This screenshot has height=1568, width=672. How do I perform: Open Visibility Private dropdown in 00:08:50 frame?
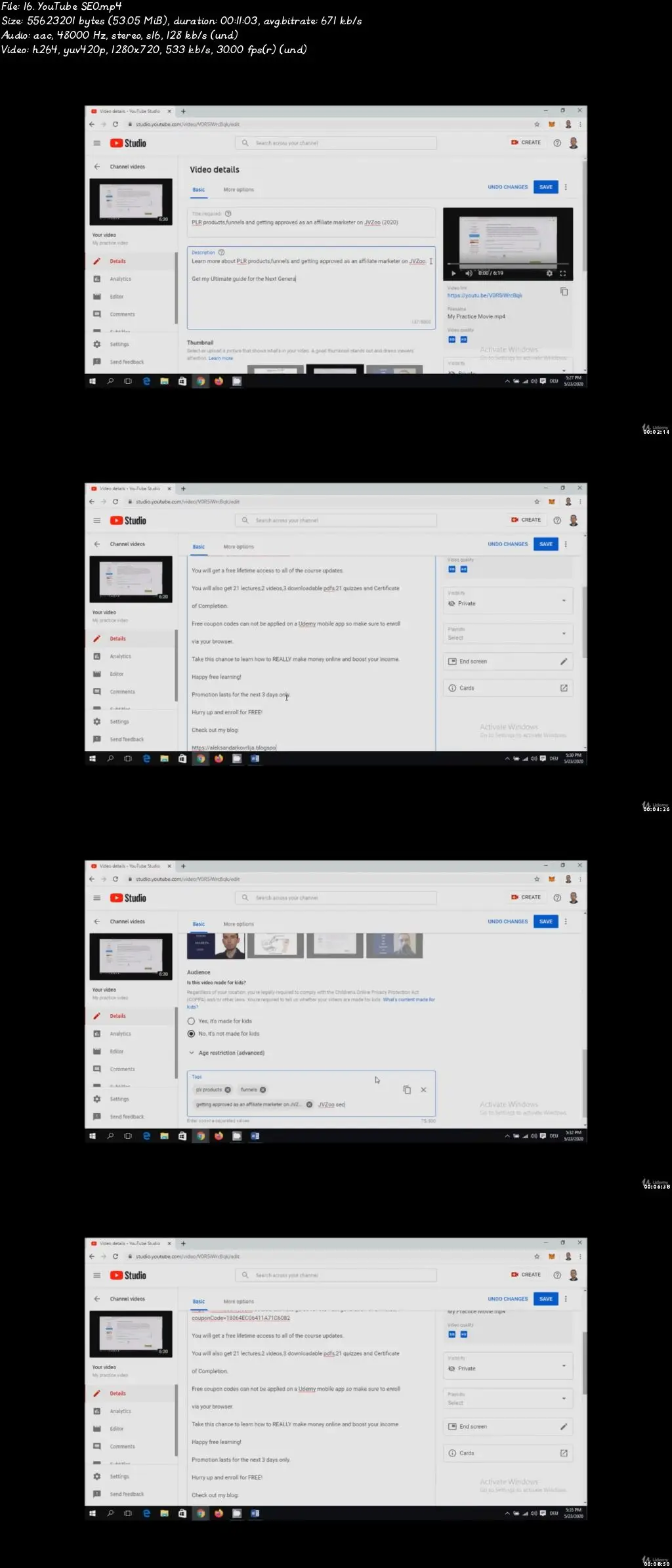click(x=508, y=1366)
